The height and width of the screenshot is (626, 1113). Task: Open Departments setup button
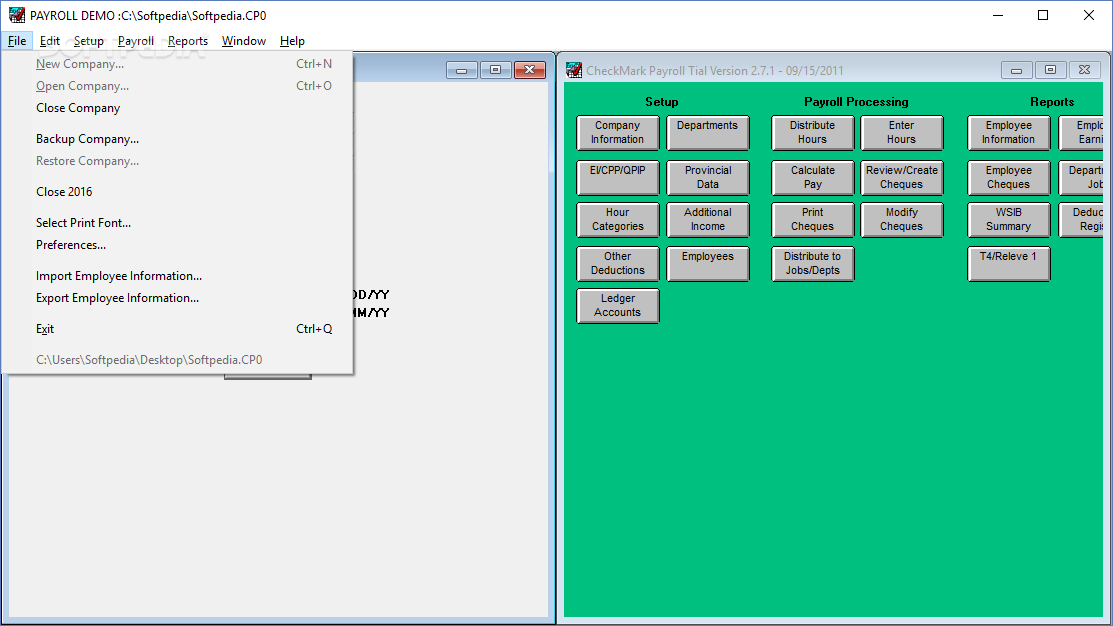[708, 133]
